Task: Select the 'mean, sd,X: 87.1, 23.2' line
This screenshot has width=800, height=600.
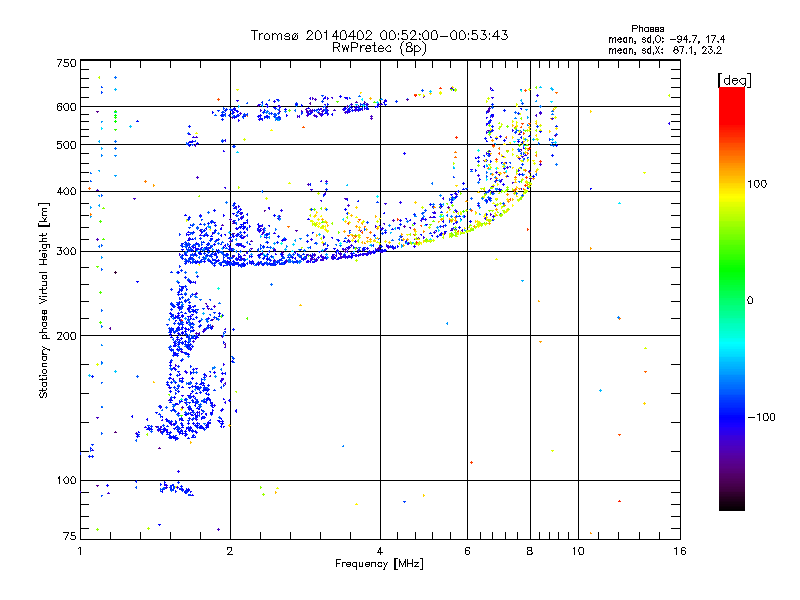Action: 665,51
